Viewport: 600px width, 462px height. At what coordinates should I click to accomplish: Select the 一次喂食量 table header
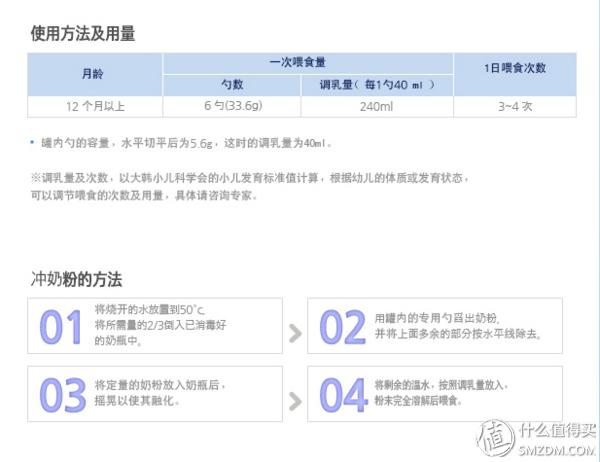coord(308,63)
